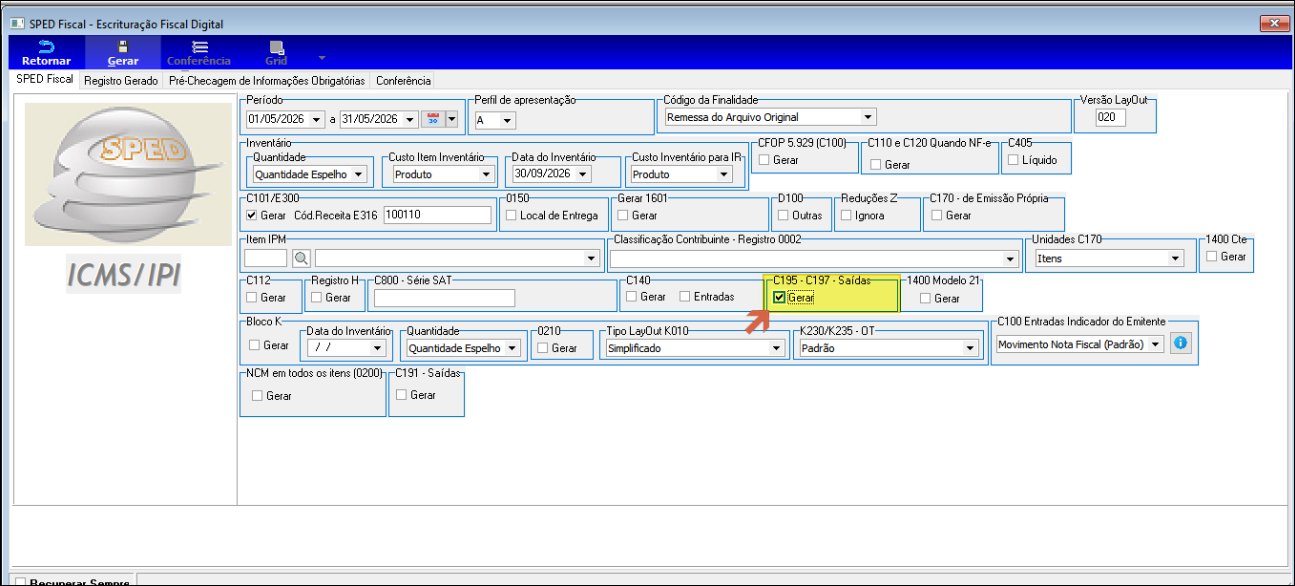Click the magnifier search icon in Item IPM
This screenshot has height=586, width=1295.
tap(301, 258)
